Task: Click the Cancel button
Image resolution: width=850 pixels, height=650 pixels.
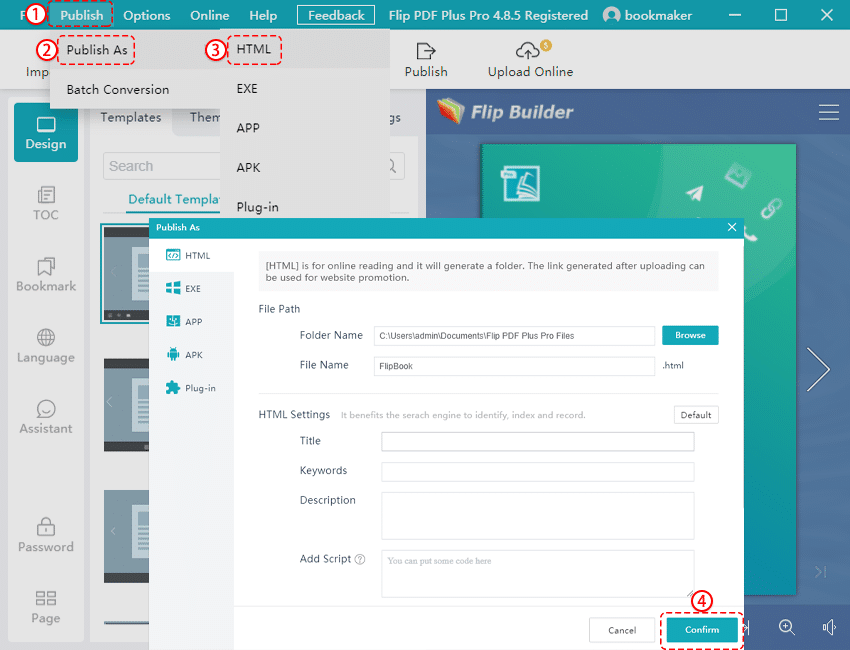Action: (622, 630)
